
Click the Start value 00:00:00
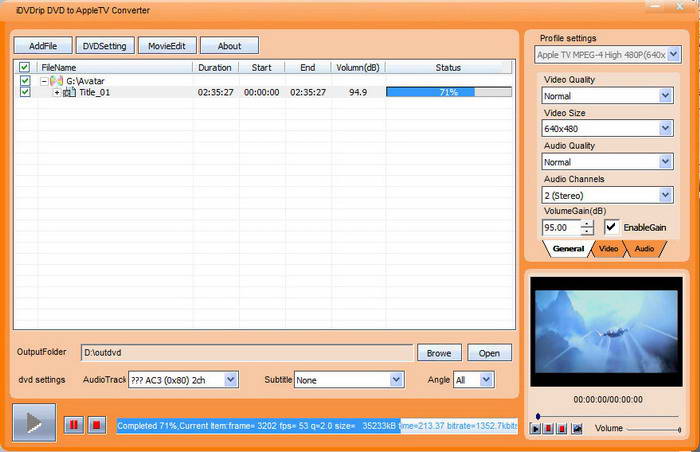coord(262,92)
